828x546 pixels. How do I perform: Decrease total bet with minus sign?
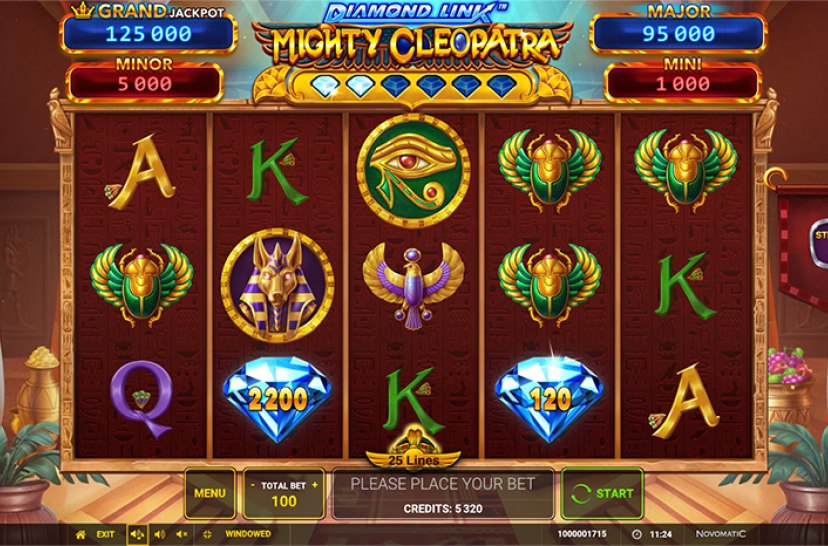253,485
